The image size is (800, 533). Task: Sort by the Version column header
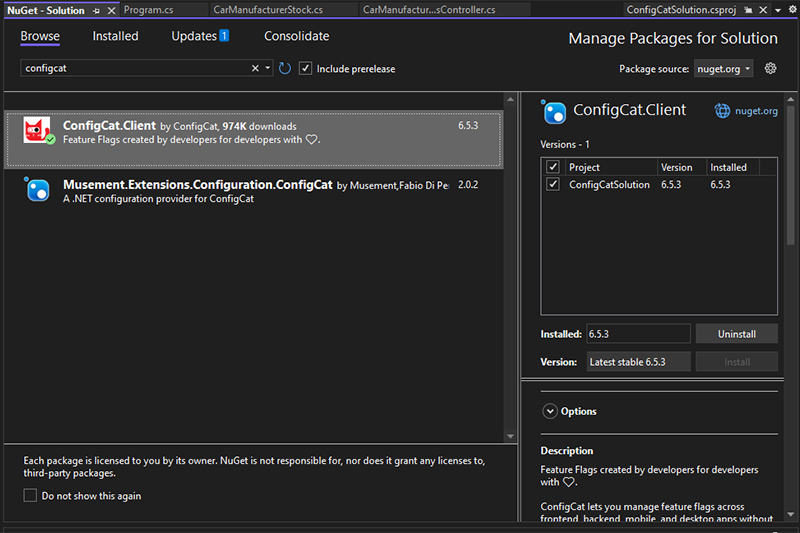tap(681, 167)
